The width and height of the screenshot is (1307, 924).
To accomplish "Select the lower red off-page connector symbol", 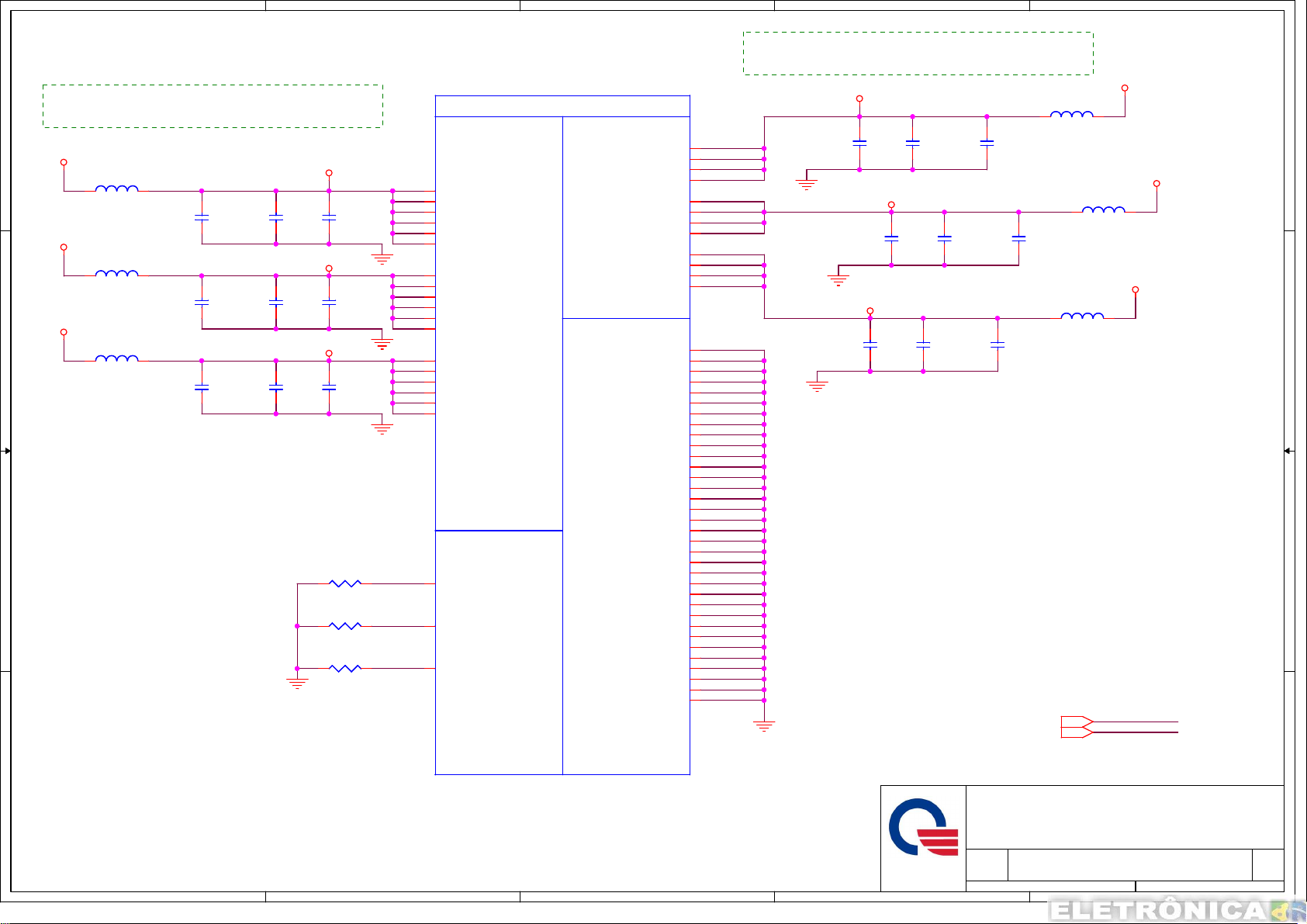I will tap(1077, 732).
